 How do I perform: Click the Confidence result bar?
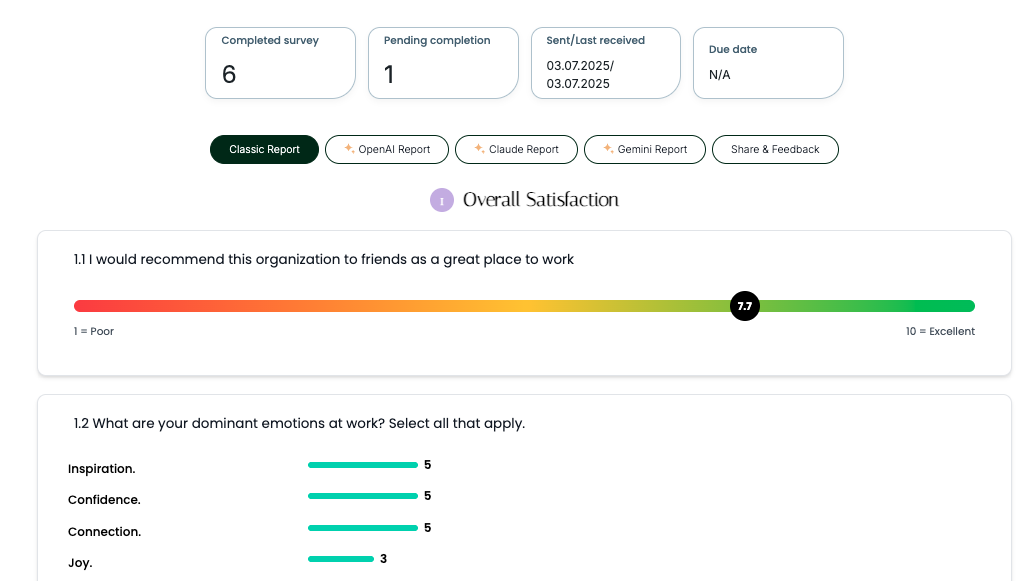(x=363, y=496)
